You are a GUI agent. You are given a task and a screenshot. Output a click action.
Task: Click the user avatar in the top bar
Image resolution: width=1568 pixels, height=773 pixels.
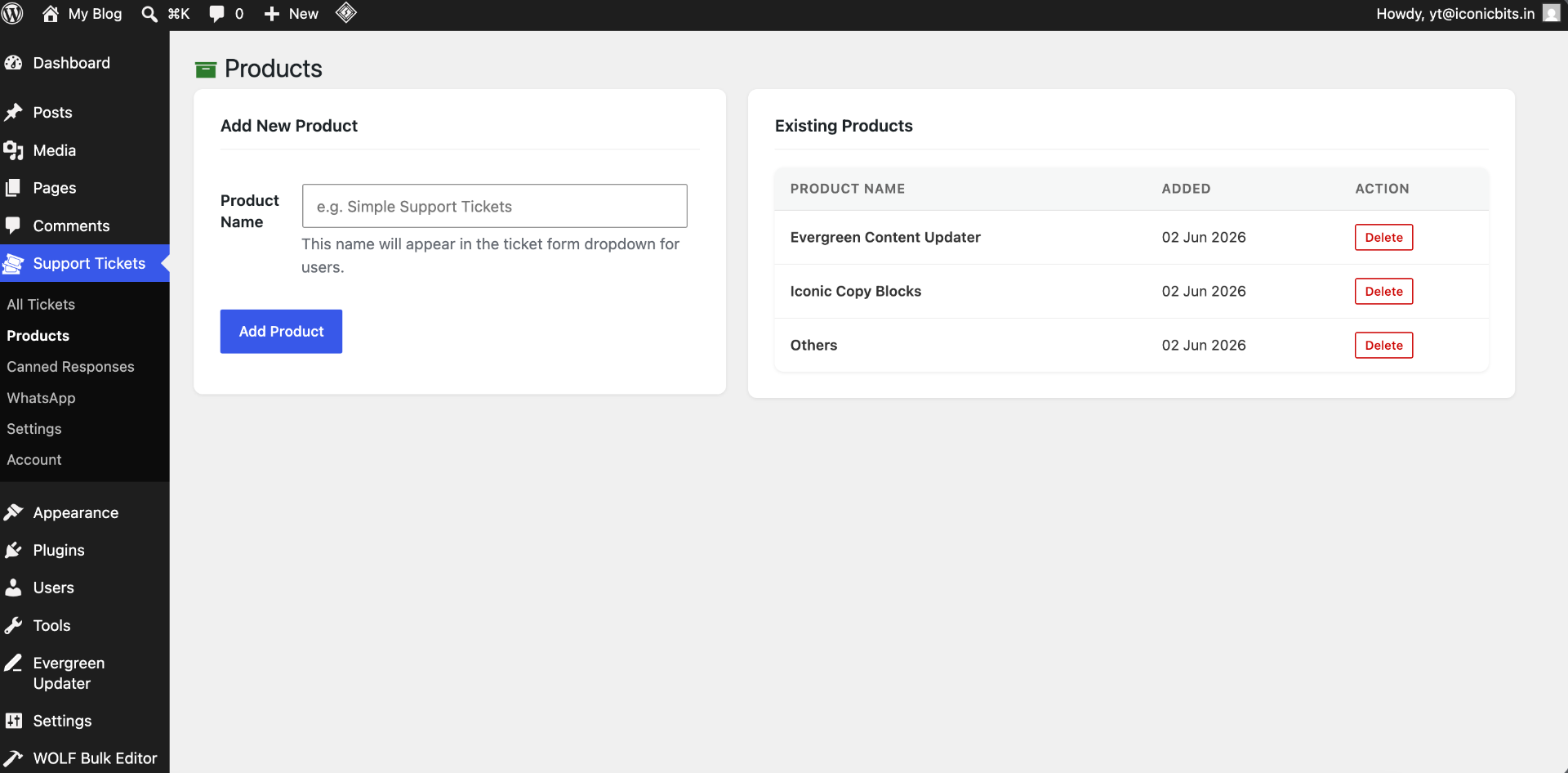(x=1552, y=14)
